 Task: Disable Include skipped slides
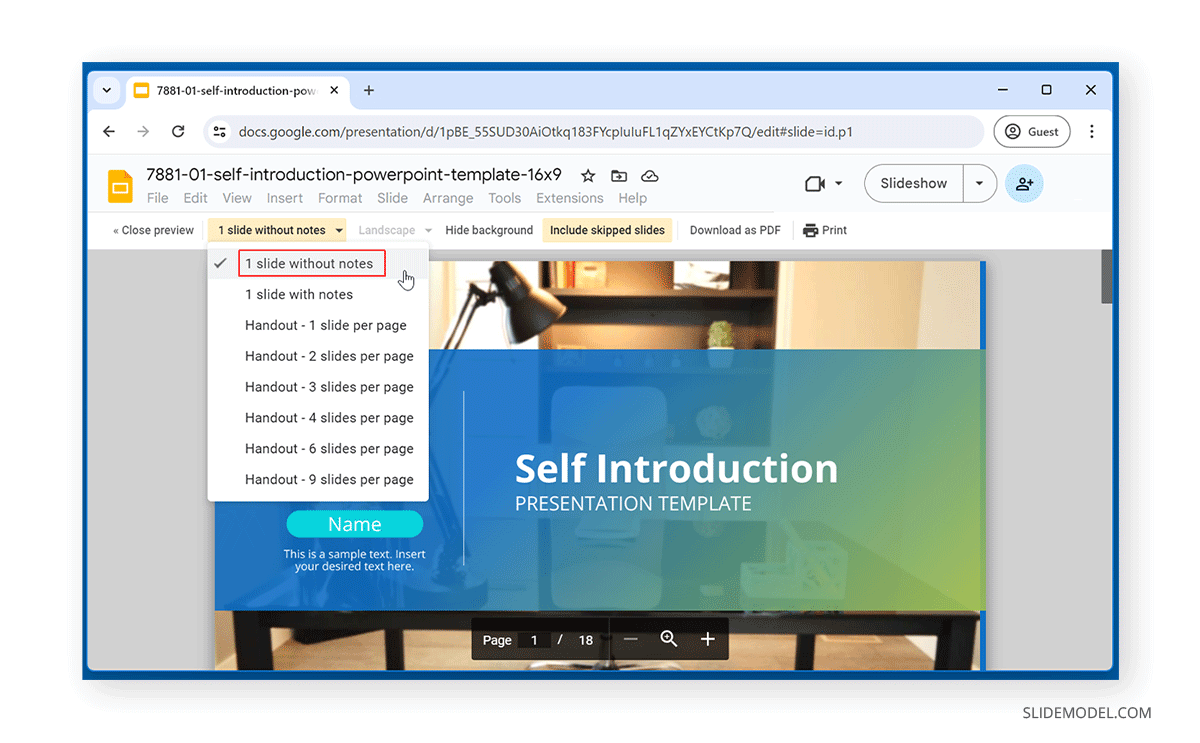607,230
